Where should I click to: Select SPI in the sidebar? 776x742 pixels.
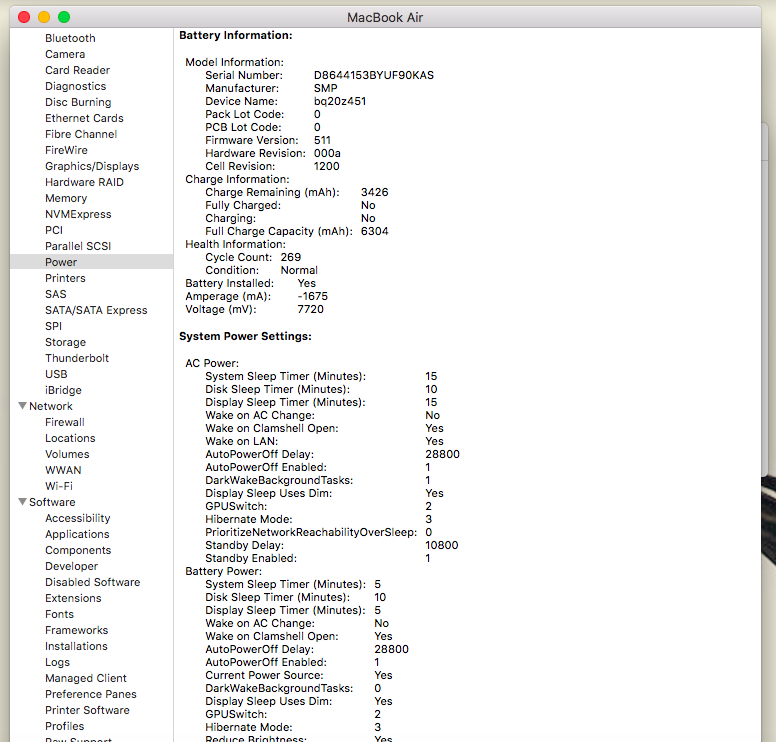coord(53,326)
